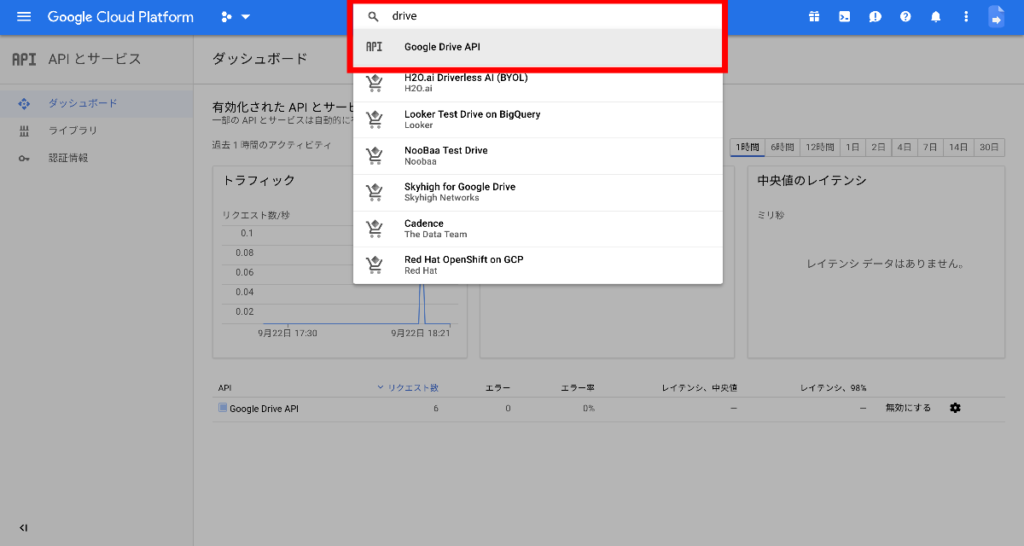Screen dimensions: 1024x546
Task: Select Skyhigh for Google Drive result
Action: pyautogui.click(x=537, y=192)
